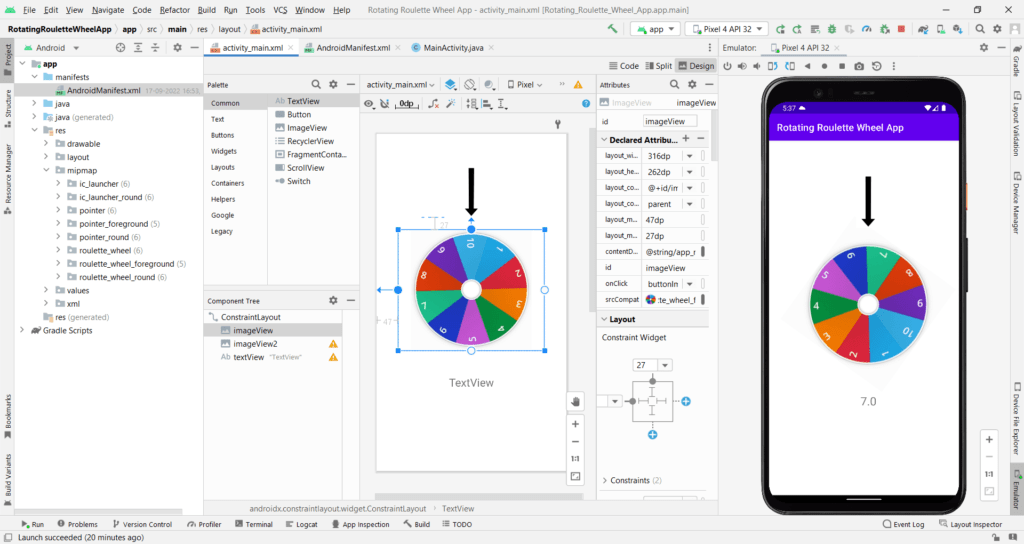Image resolution: width=1024 pixels, height=544 pixels.
Task: Click the roulette wheel in emulator
Action: (868, 304)
